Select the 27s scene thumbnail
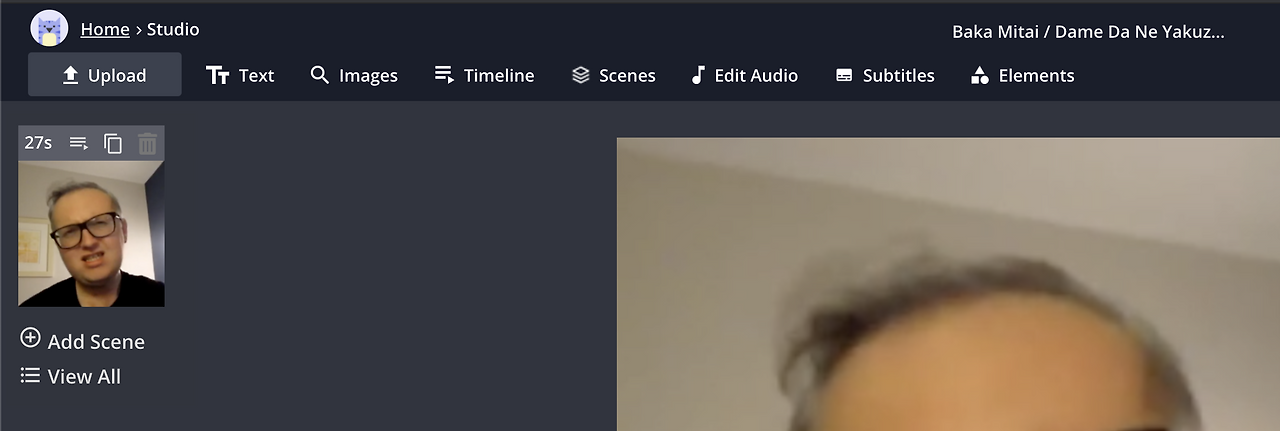The width and height of the screenshot is (1280, 431). pos(91,234)
